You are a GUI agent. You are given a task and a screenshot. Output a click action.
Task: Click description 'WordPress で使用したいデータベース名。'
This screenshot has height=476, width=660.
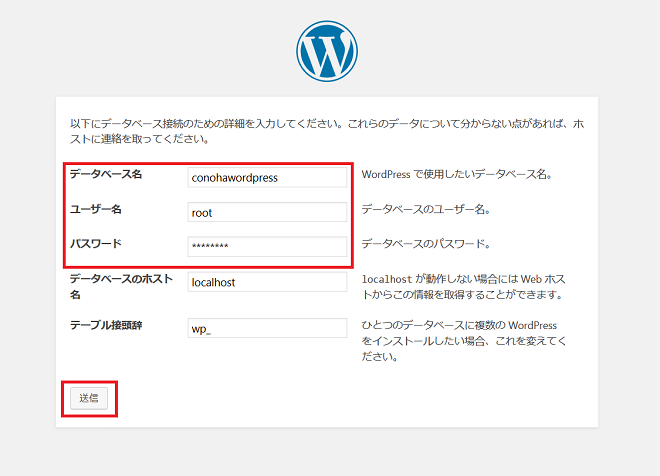point(457,174)
